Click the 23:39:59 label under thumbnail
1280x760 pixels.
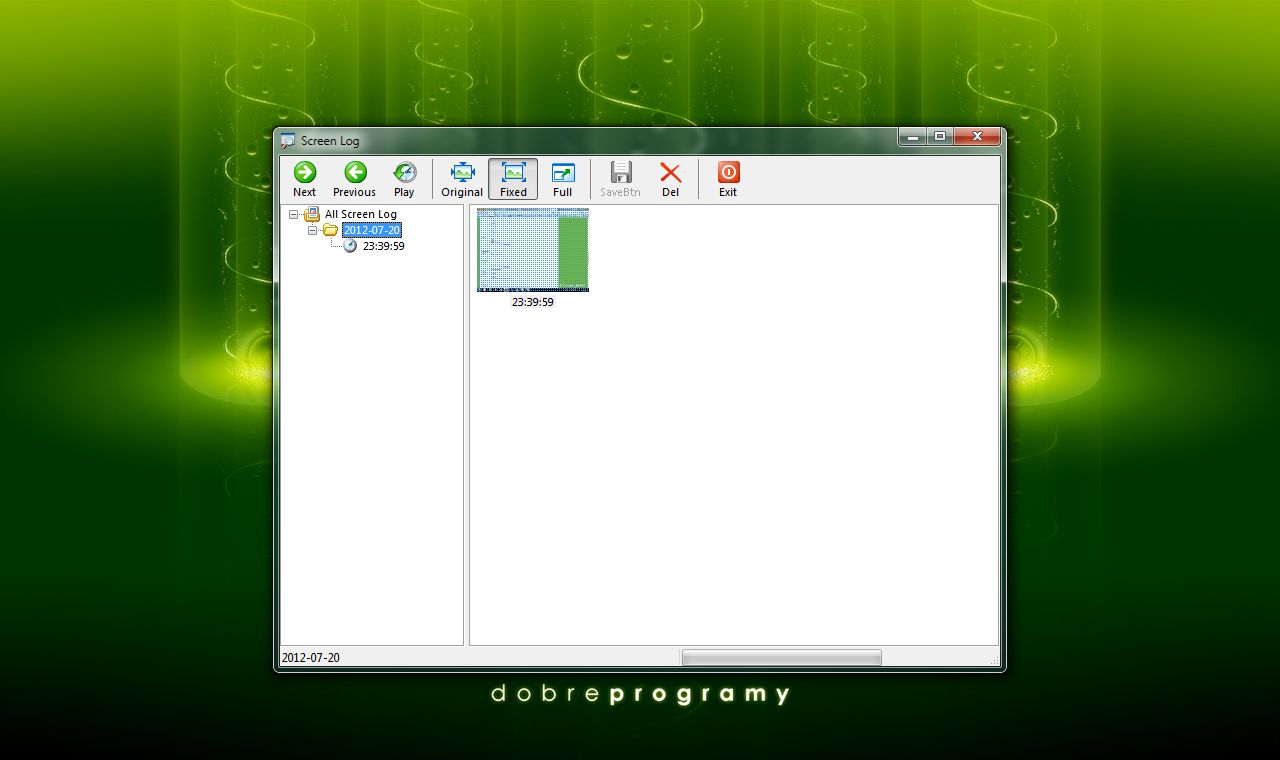tap(533, 302)
